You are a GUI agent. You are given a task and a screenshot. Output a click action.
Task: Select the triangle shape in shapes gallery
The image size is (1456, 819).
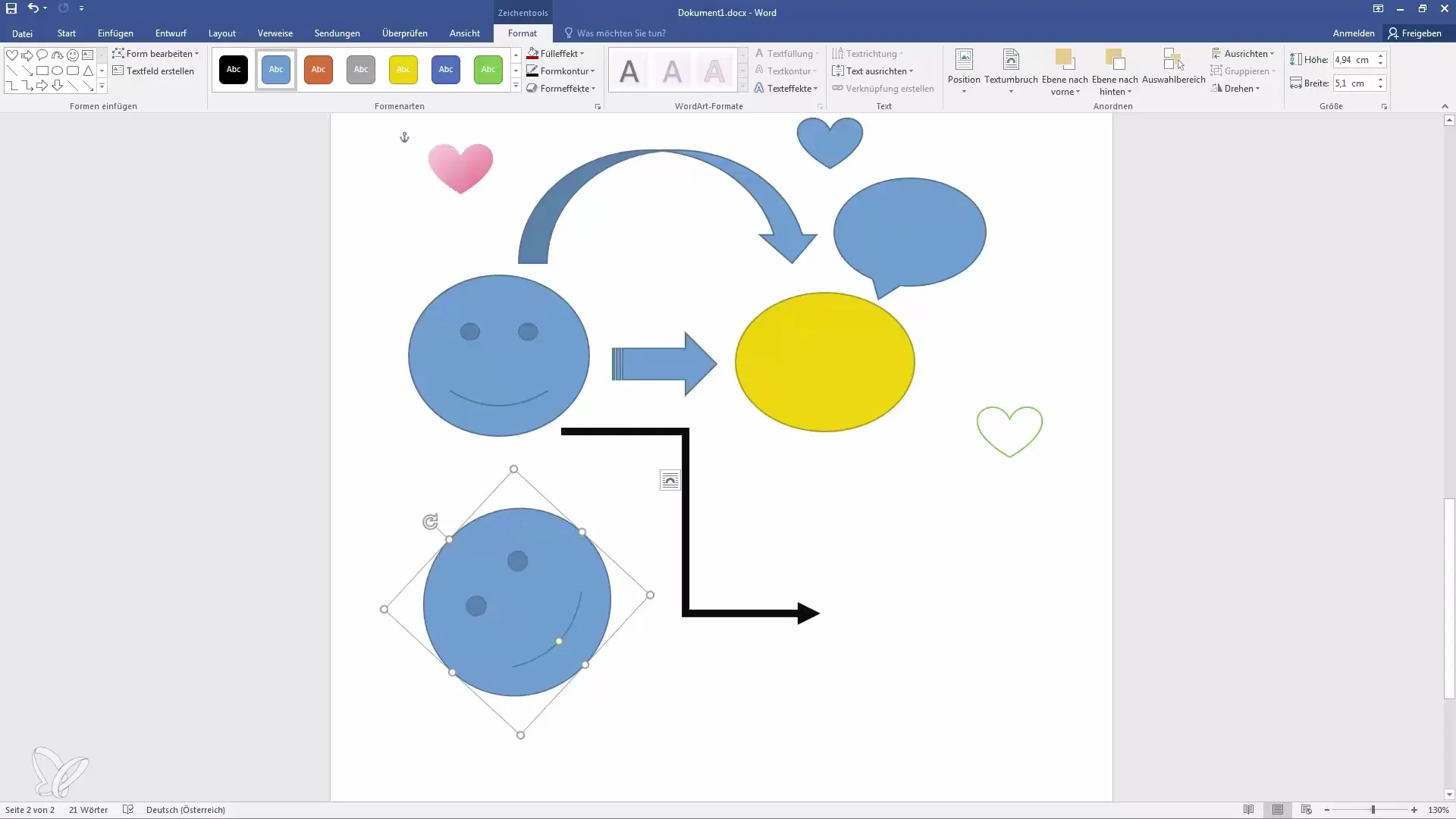88,71
